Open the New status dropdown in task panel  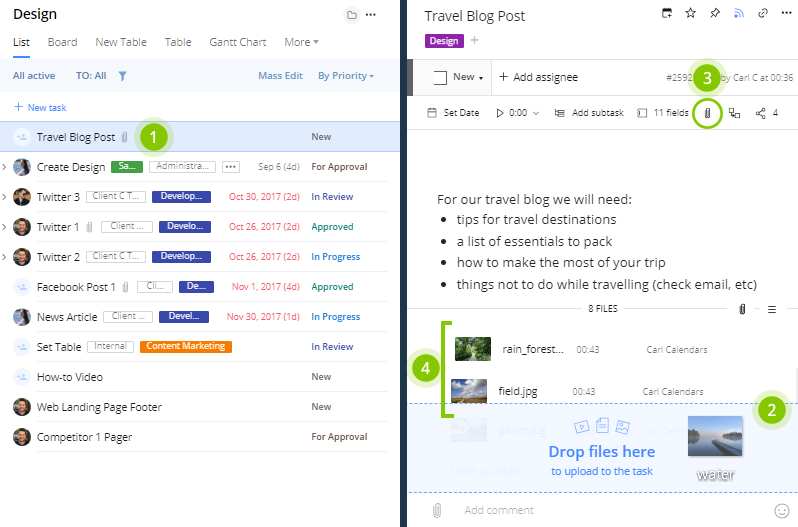coord(468,77)
